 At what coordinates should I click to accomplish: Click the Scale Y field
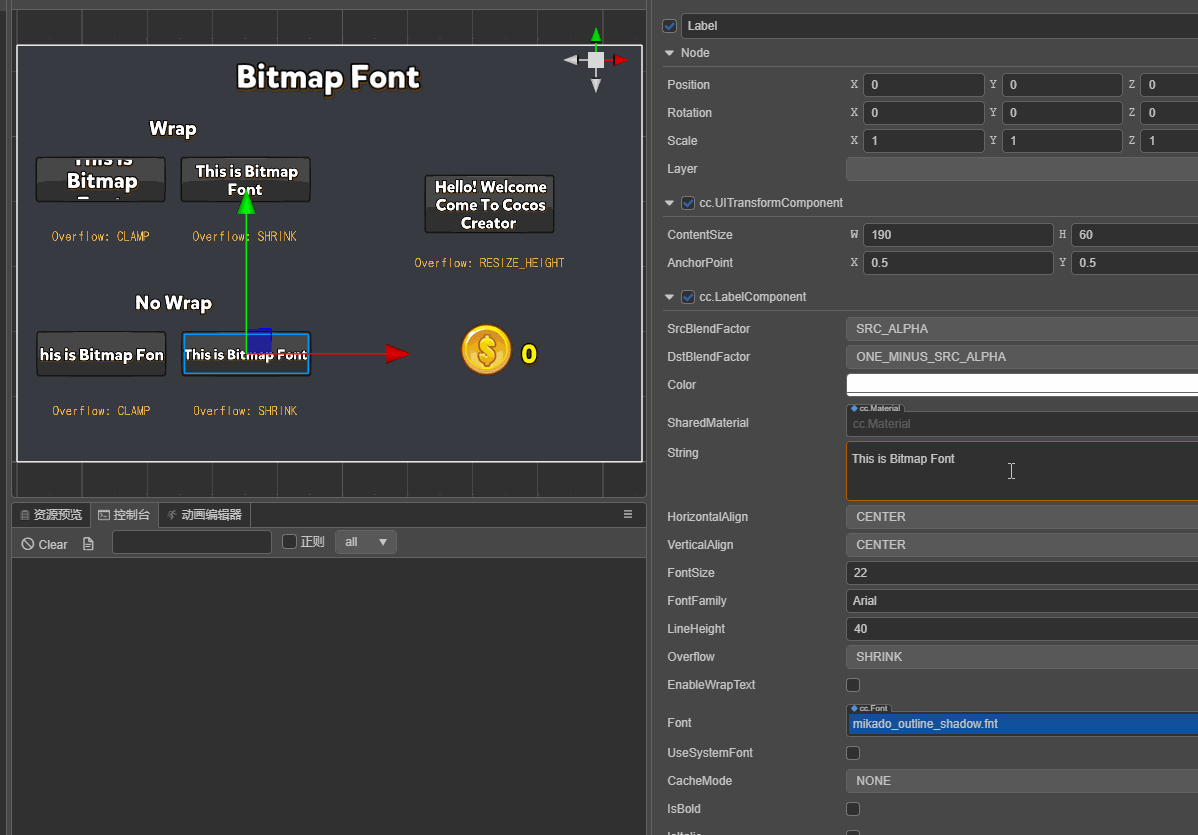click(x=1062, y=141)
